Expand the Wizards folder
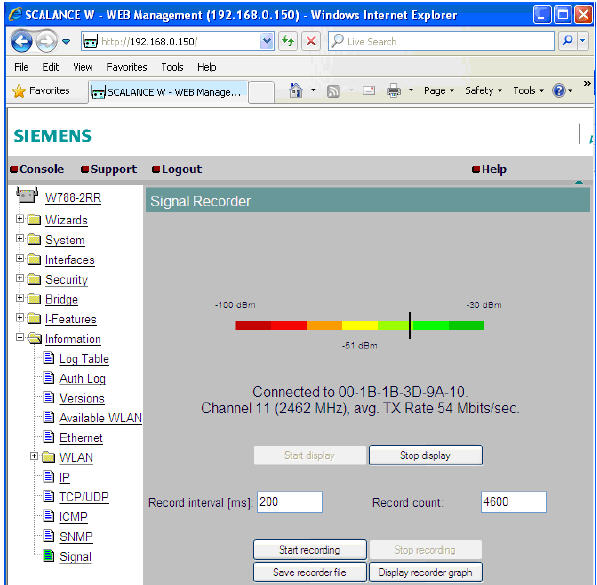Screen dimensions: 597x585 tap(20, 219)
